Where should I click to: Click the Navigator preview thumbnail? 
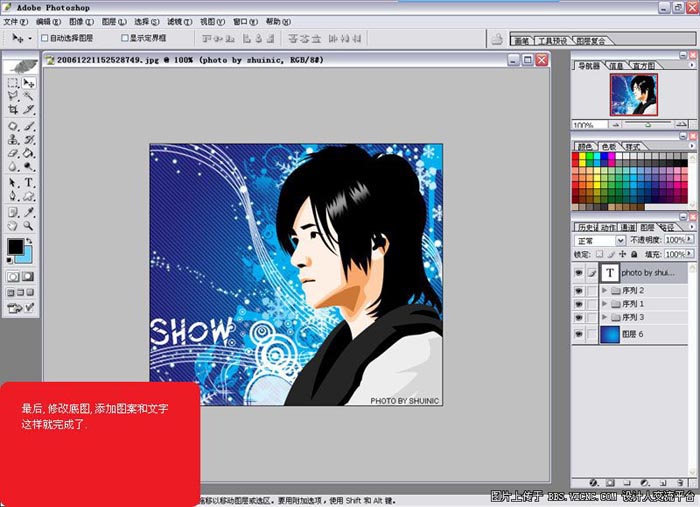[x=633, y=95]
